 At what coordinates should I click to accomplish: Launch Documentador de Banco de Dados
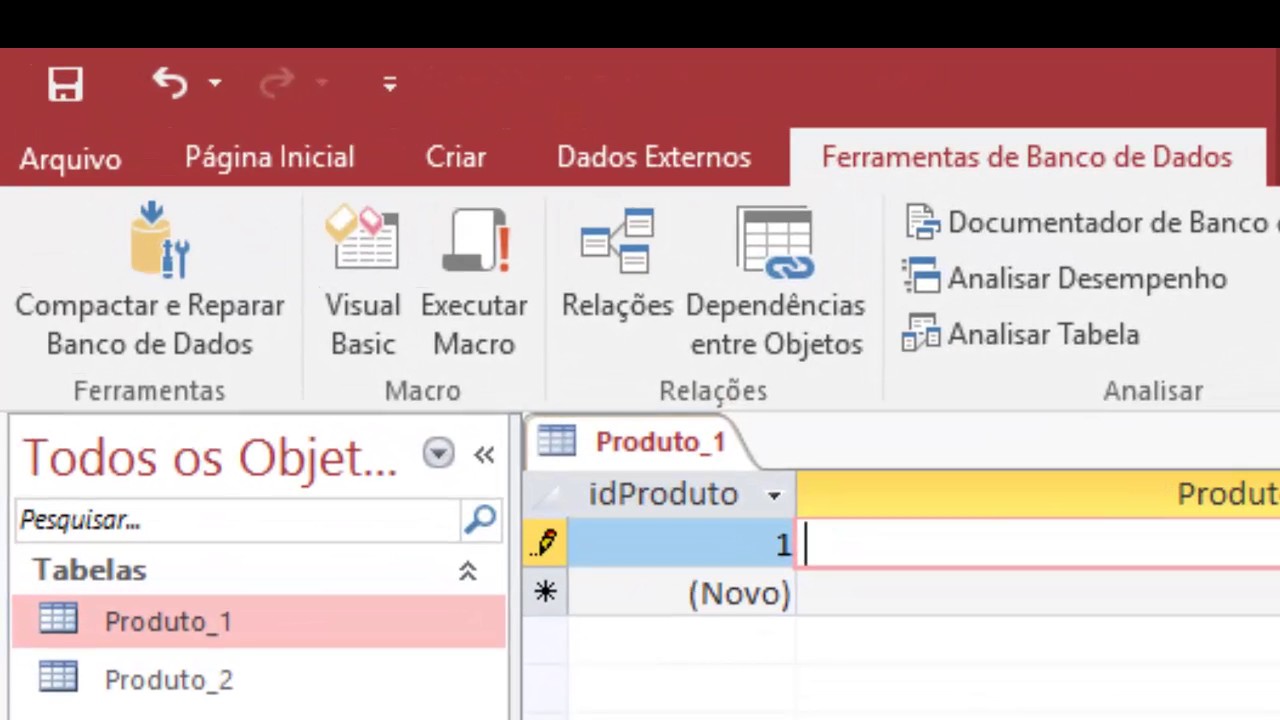click(1090, 222)
